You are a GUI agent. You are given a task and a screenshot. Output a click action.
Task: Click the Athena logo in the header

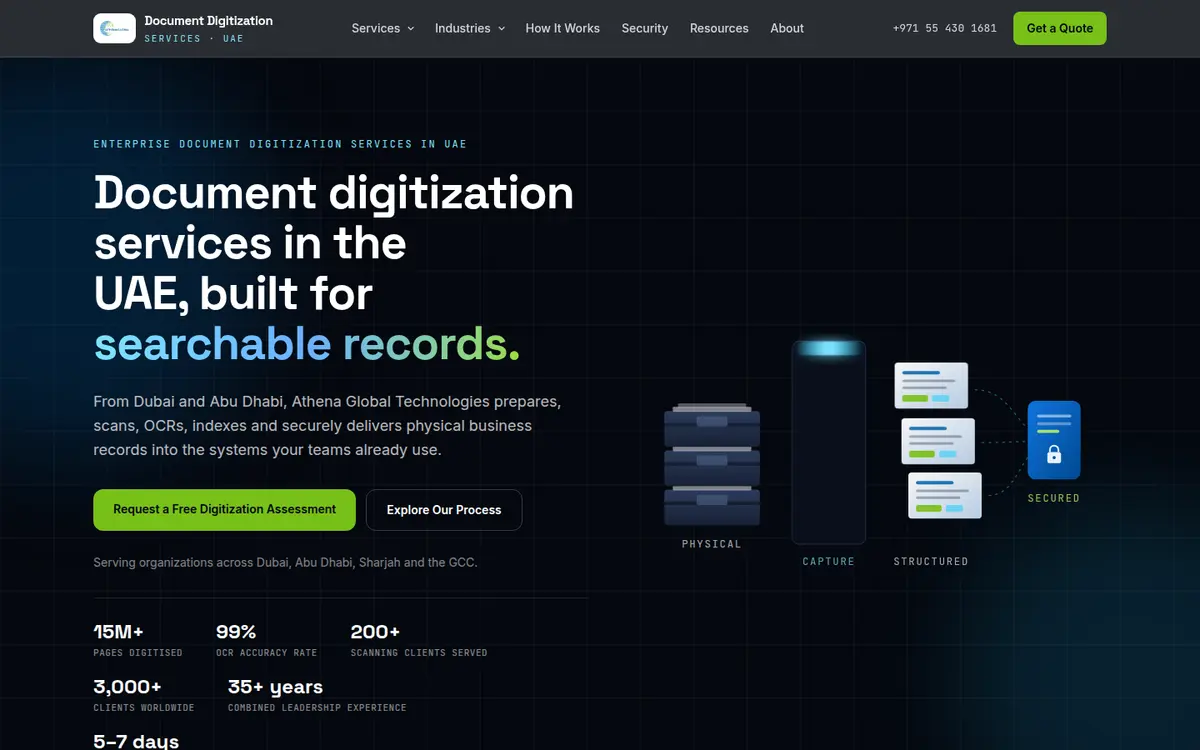[x=114, y=28]
